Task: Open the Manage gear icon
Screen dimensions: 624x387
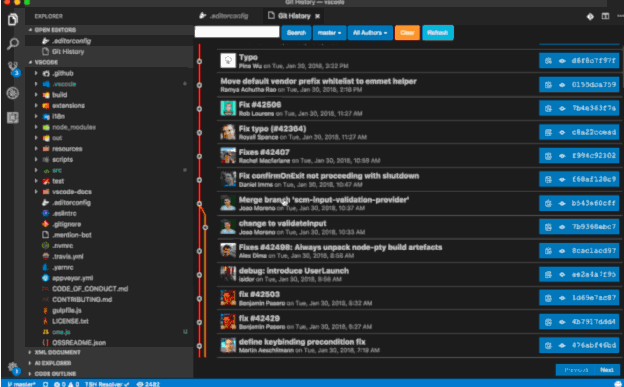Action: tap(13, 368)
